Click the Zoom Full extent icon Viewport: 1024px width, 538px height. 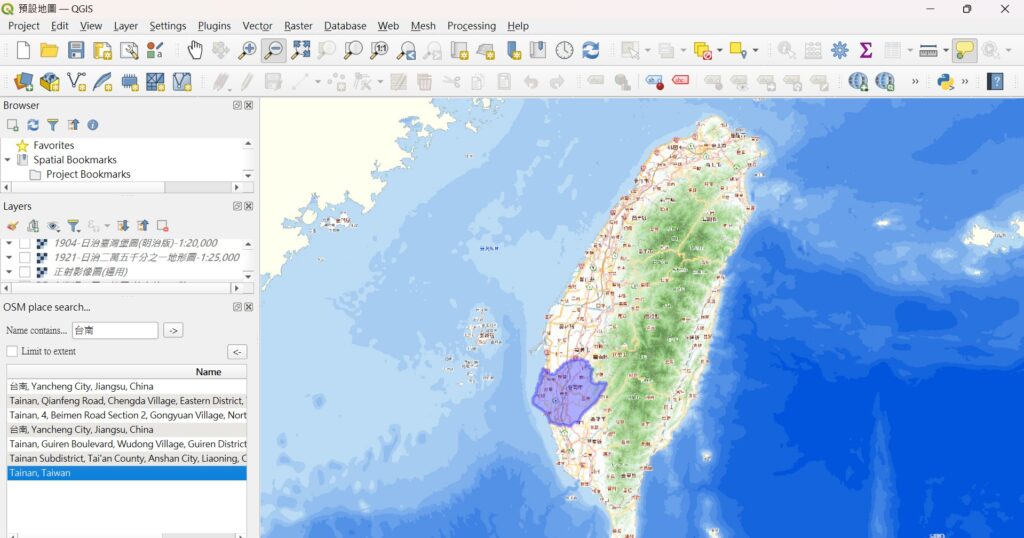pos(300,50)
